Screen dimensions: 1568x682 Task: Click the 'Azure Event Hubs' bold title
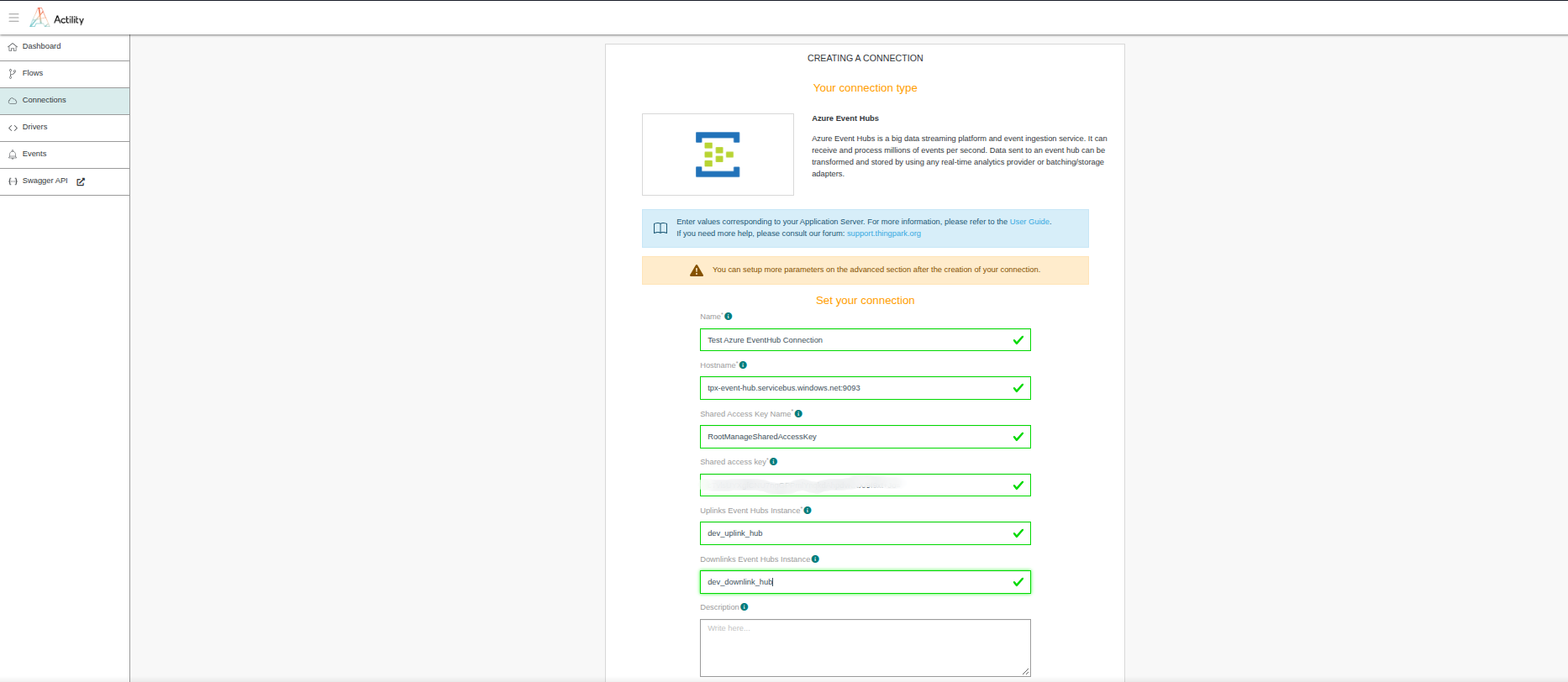845,118
